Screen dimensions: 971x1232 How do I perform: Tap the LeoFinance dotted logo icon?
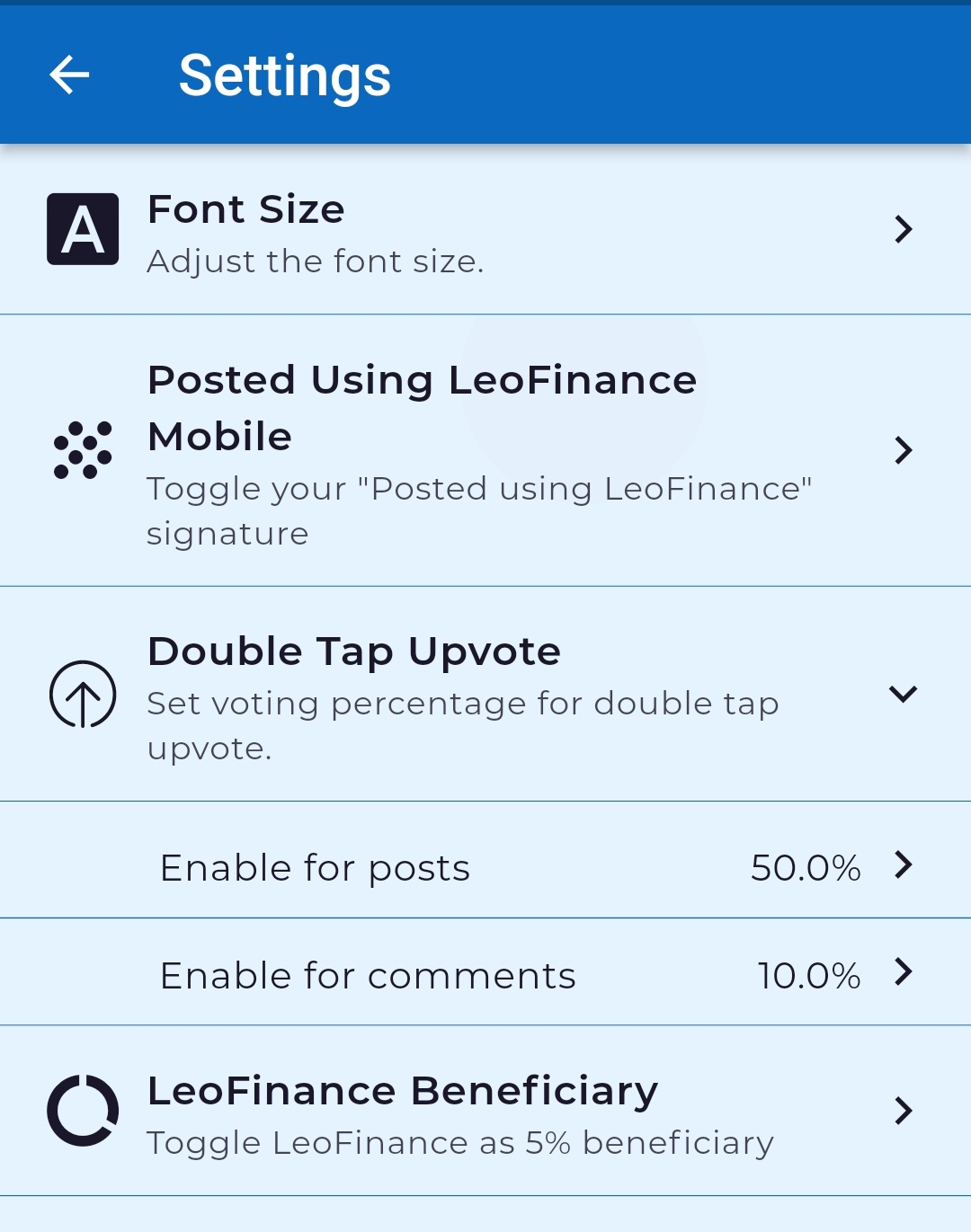83,449
